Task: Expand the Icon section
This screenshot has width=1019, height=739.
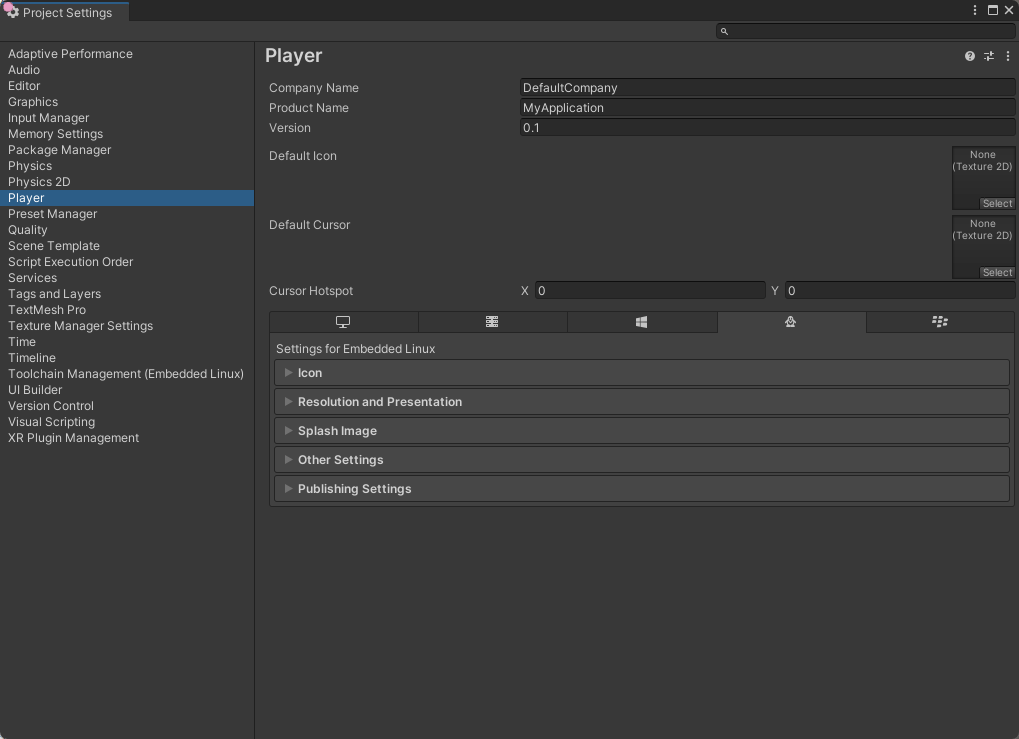Action: tap(310, 372)
